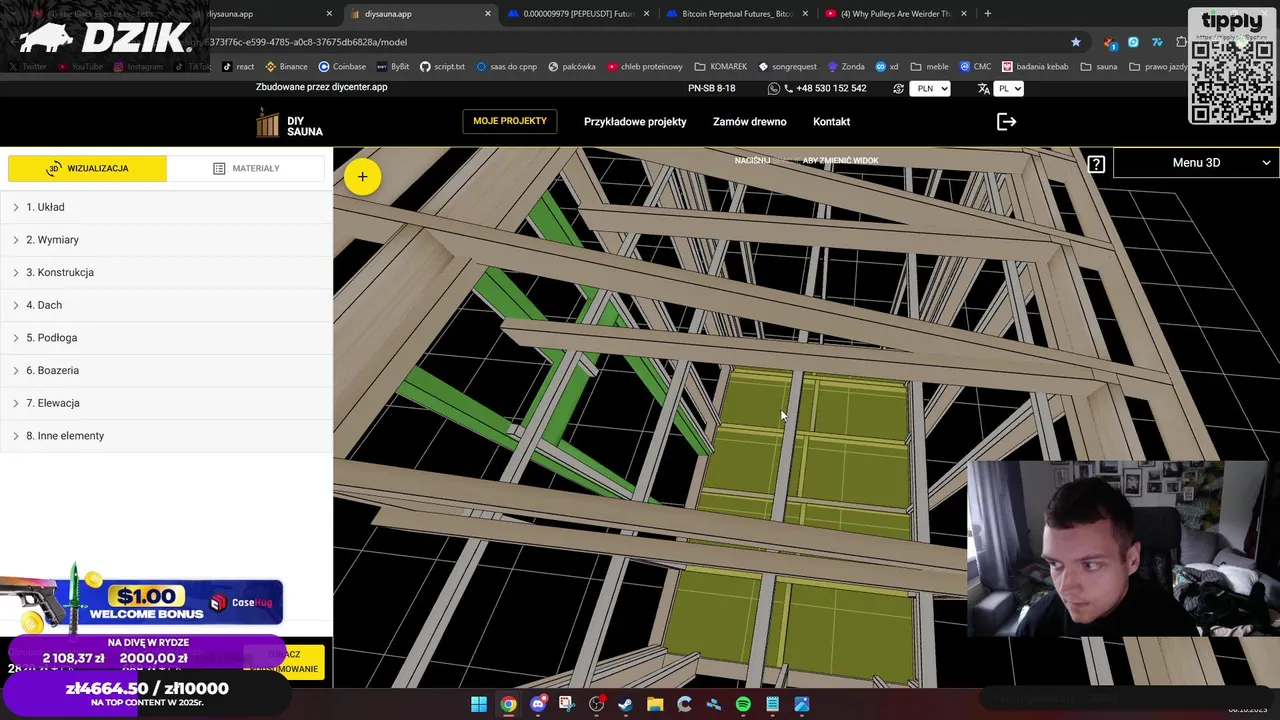Open the Zonda bookmark
Image resolution: width=1280 pixels, height=720 pixels.
click(846, 67)
